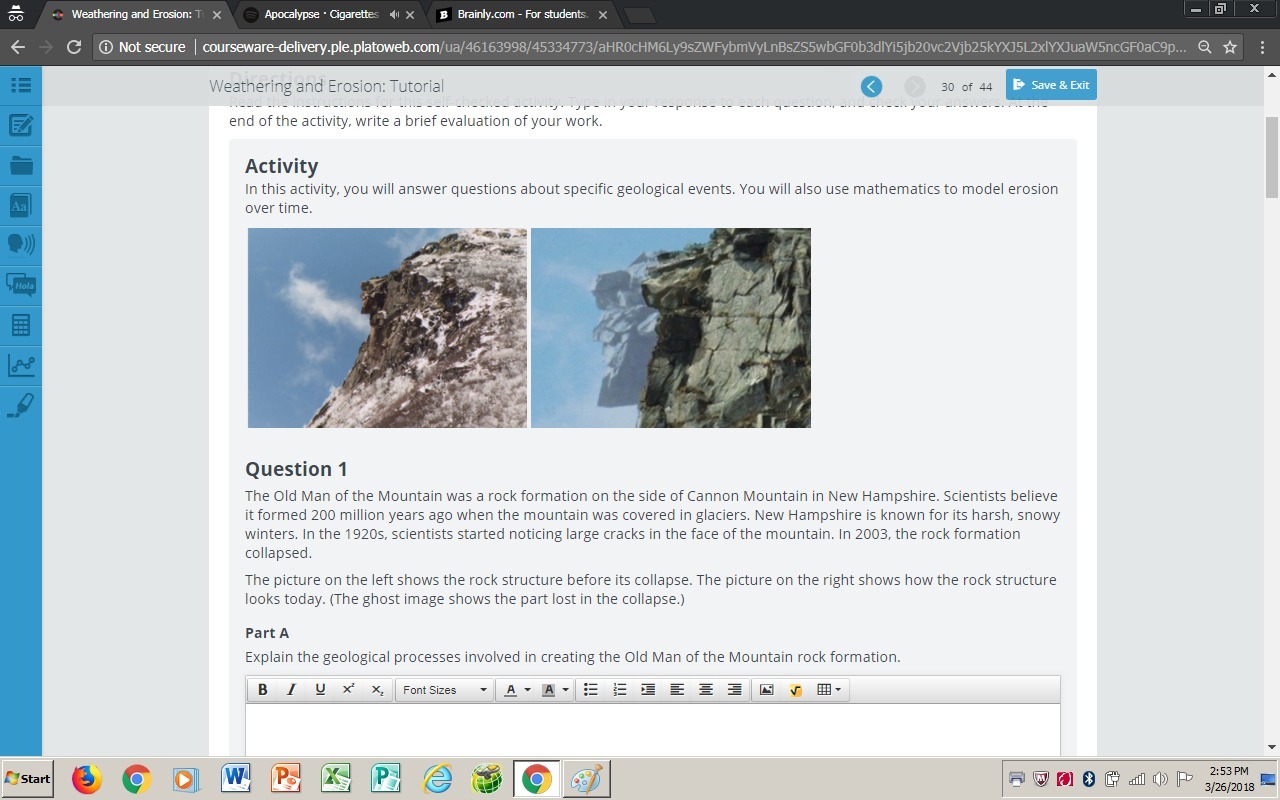1280x800 pixels.
Task: Open Excel from the taskbar
Action: point(336,778)
